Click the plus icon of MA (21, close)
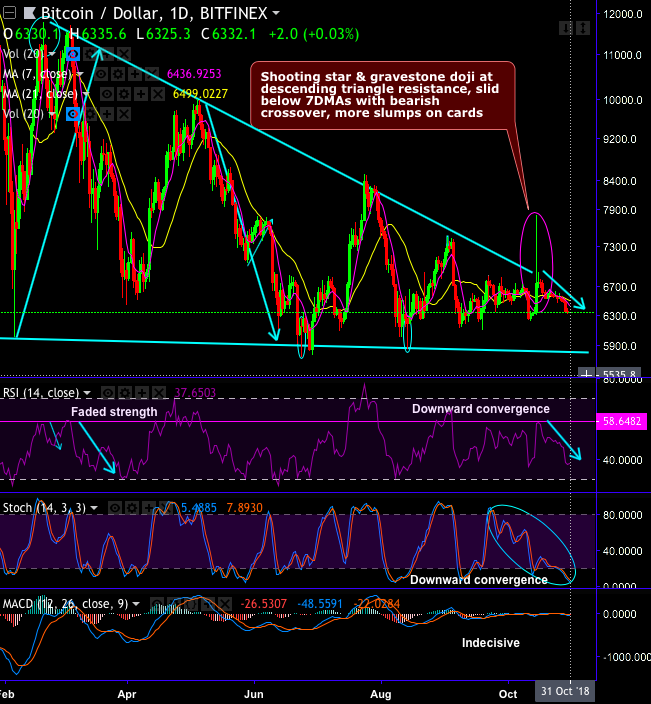651x704 pixels. [x=141, y=94]
